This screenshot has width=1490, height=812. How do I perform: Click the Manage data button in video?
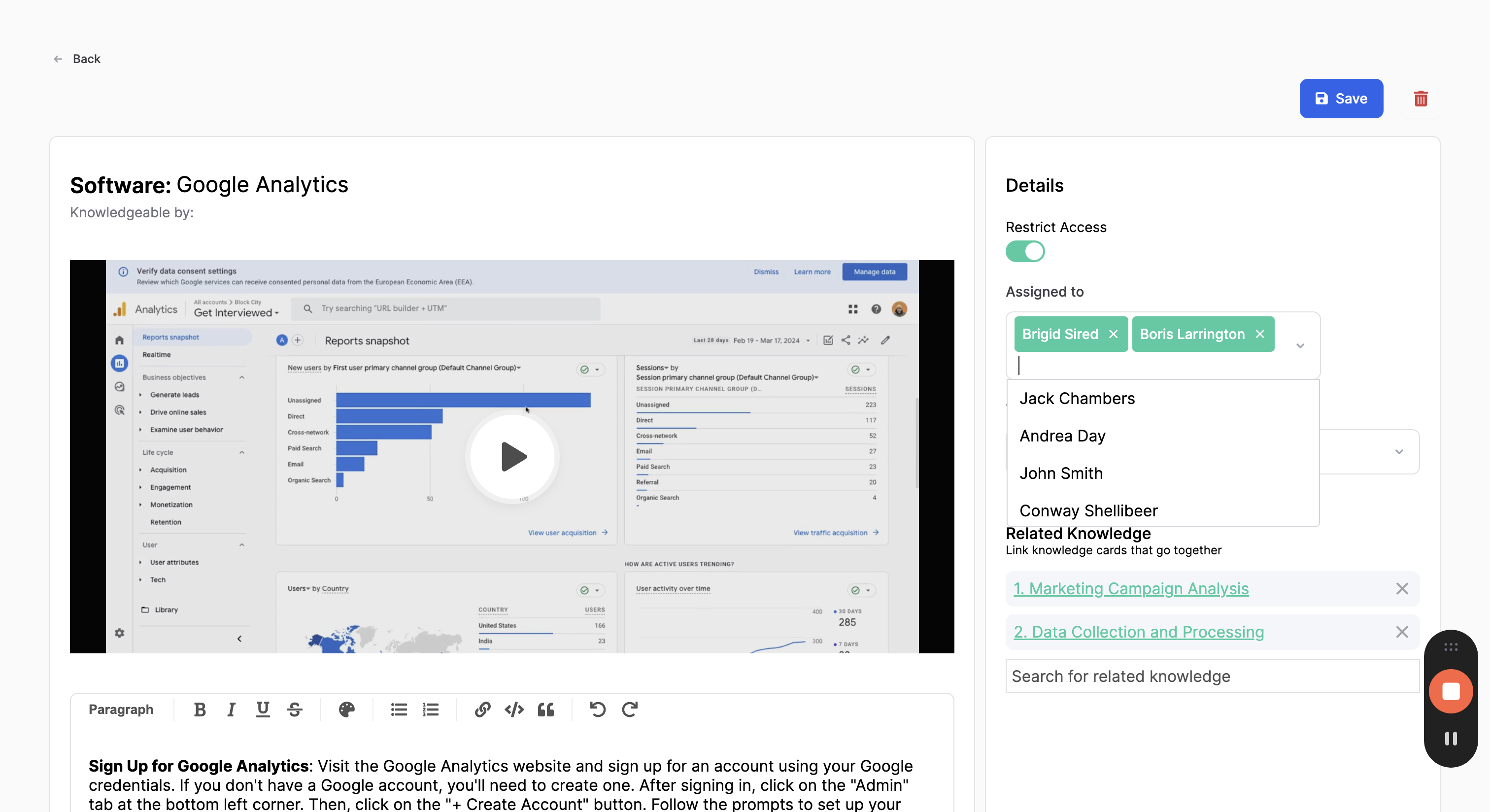tap(874, 272)
